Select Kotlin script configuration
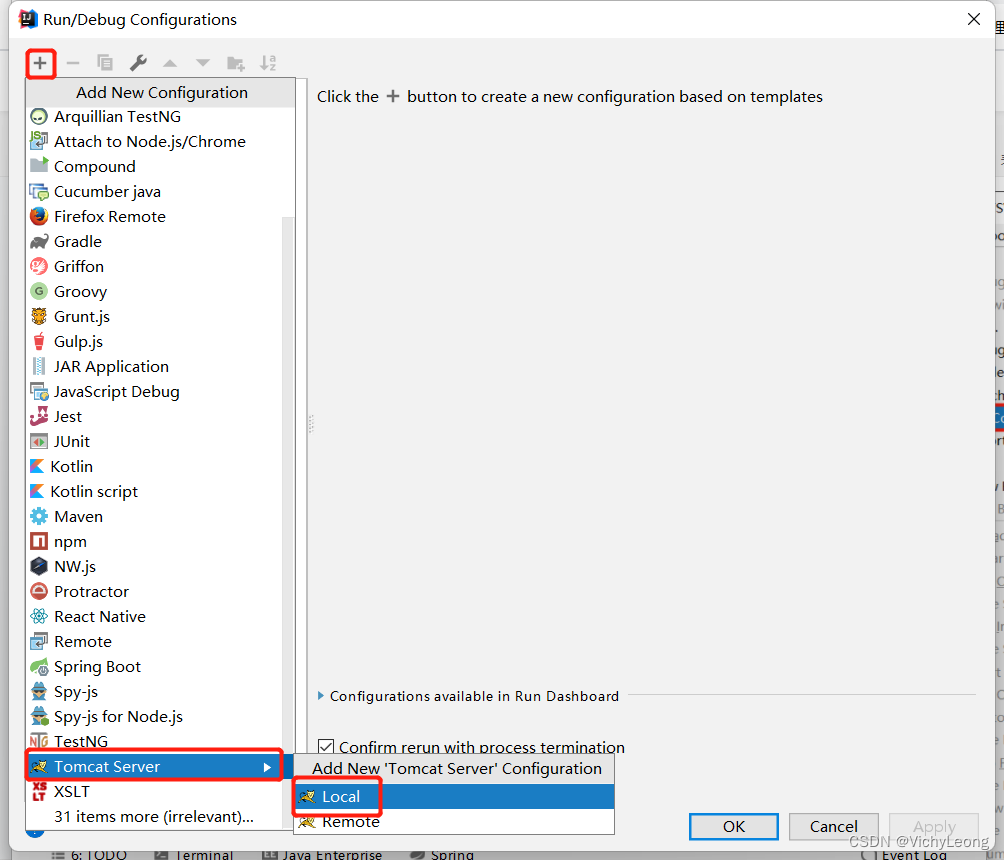Screen dimensions: 1004x860 (154, 491)
